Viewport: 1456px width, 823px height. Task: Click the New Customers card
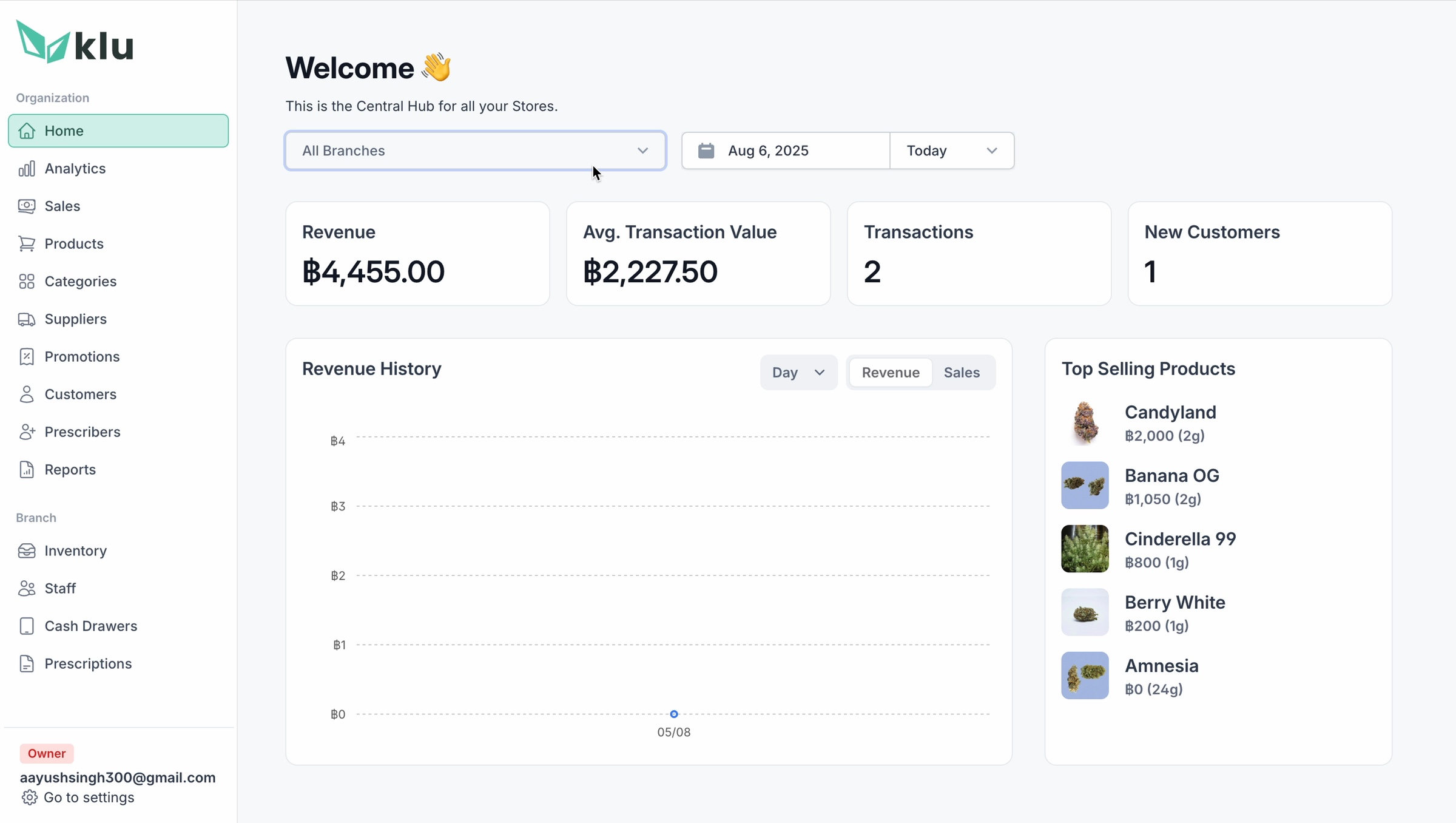coord(1260,254)
